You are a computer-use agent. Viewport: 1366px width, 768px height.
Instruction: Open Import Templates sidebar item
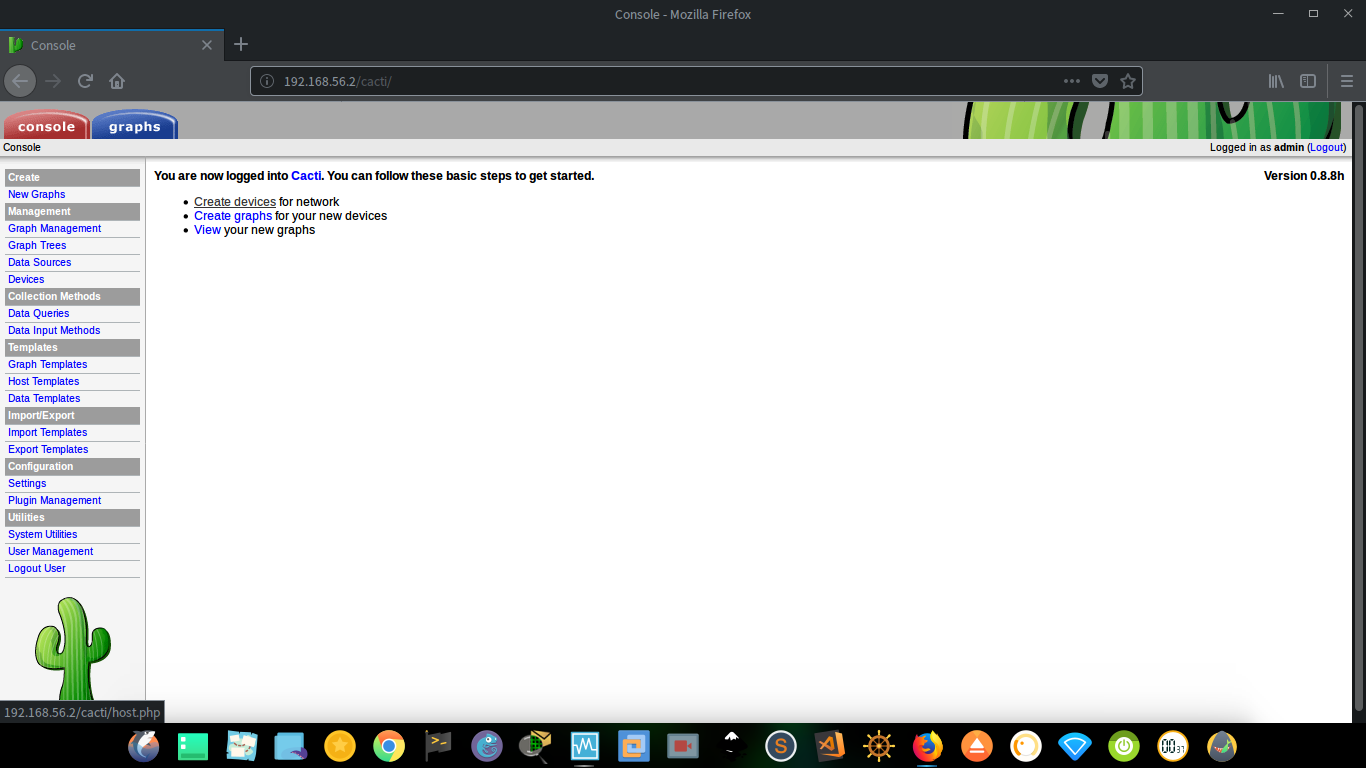tap(47, 432)
